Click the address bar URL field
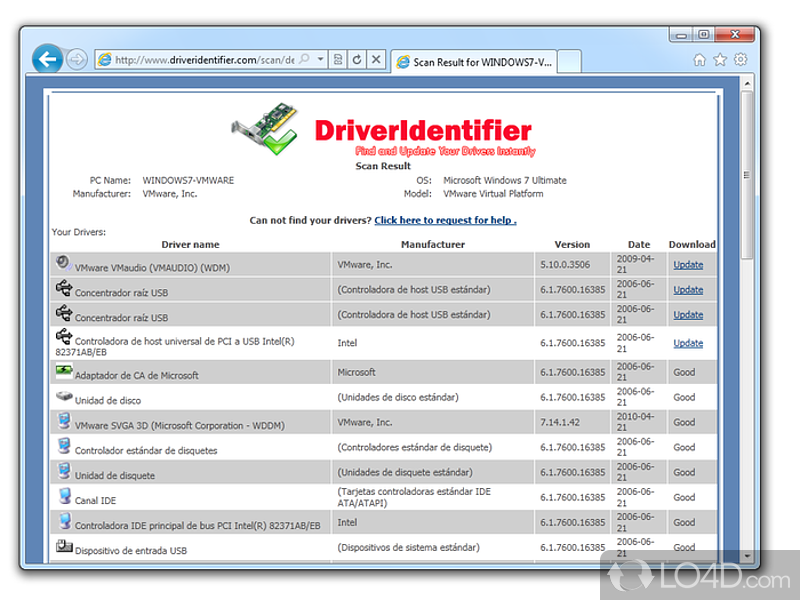 coord(200,60)
